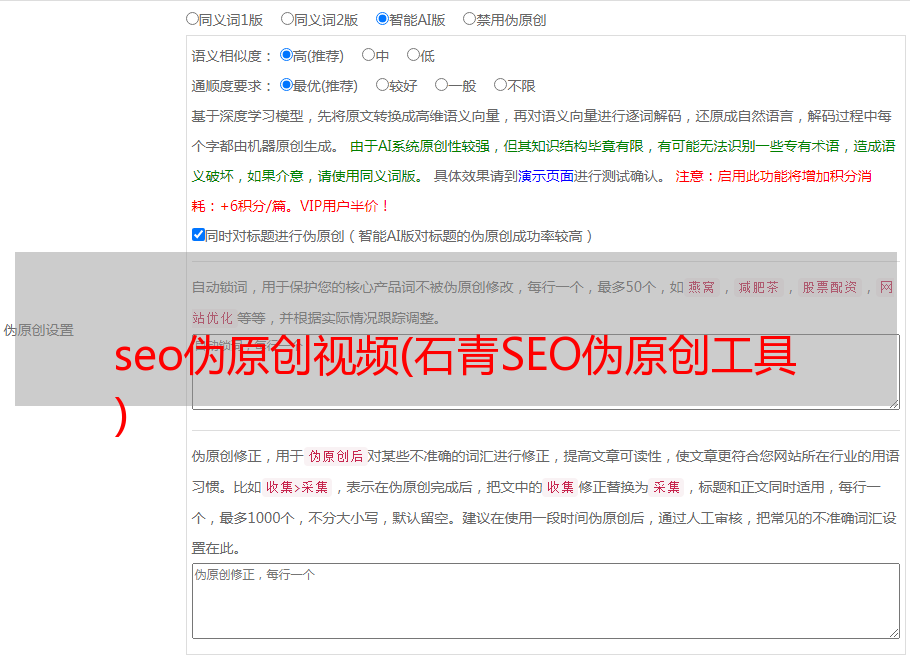
Task: Set 通顺度要求 to 不限
Action: tap(500, 85)
